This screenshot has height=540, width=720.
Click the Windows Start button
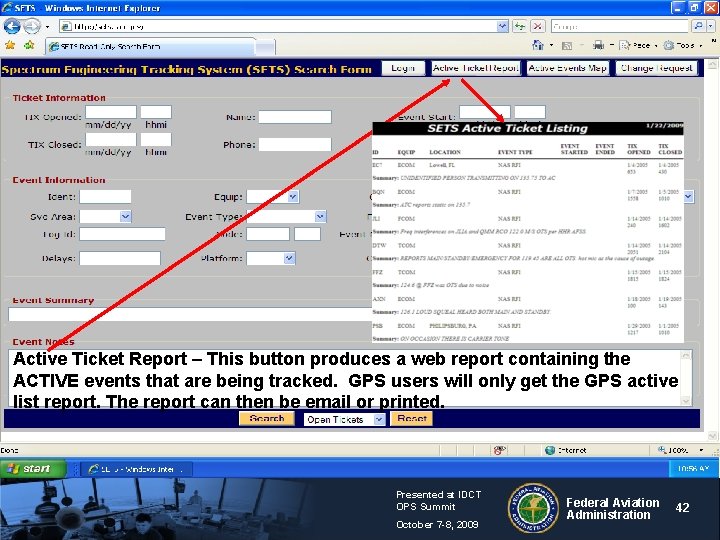[34, 468]
